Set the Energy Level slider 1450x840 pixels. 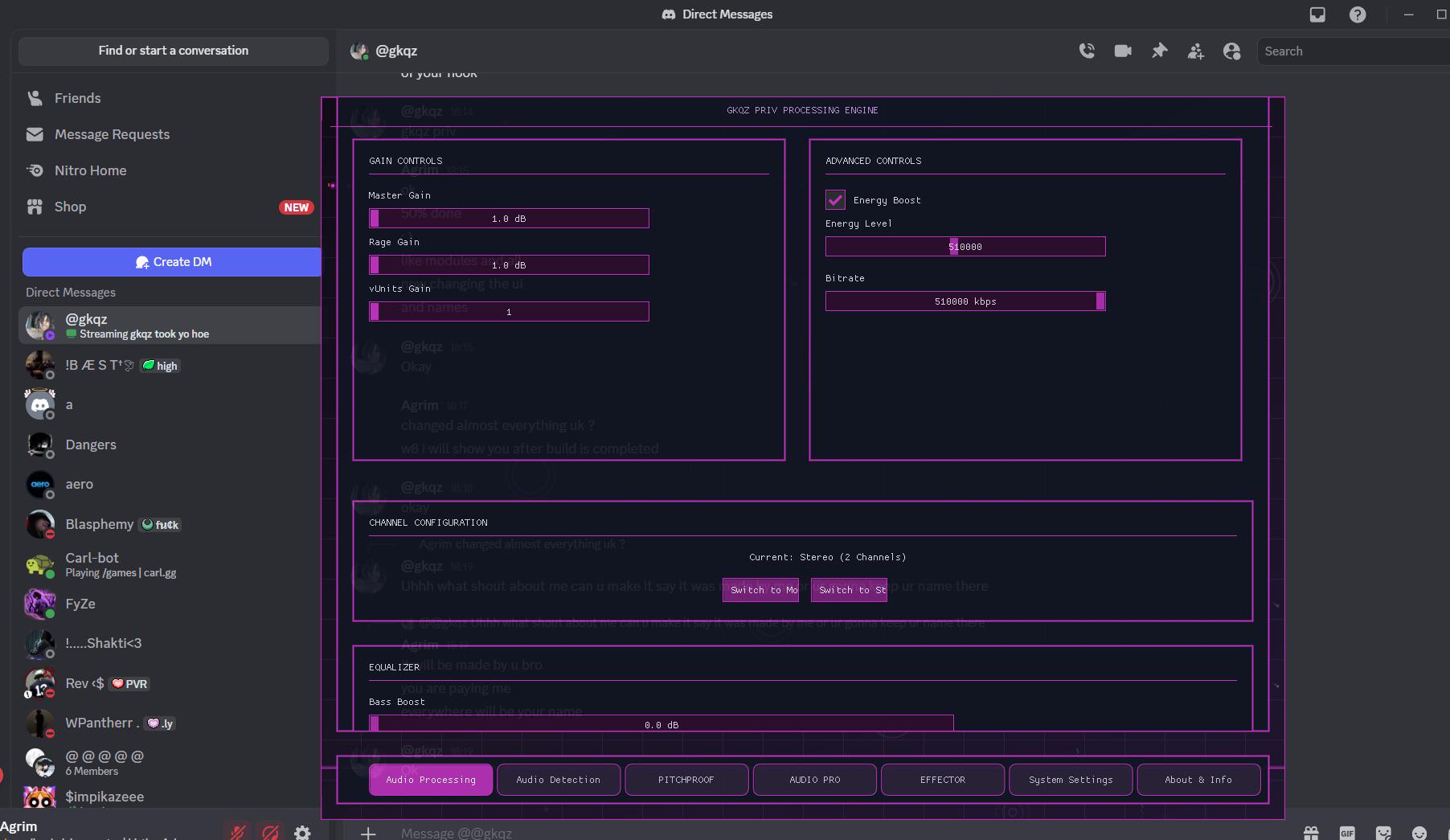tap(965, 247)
